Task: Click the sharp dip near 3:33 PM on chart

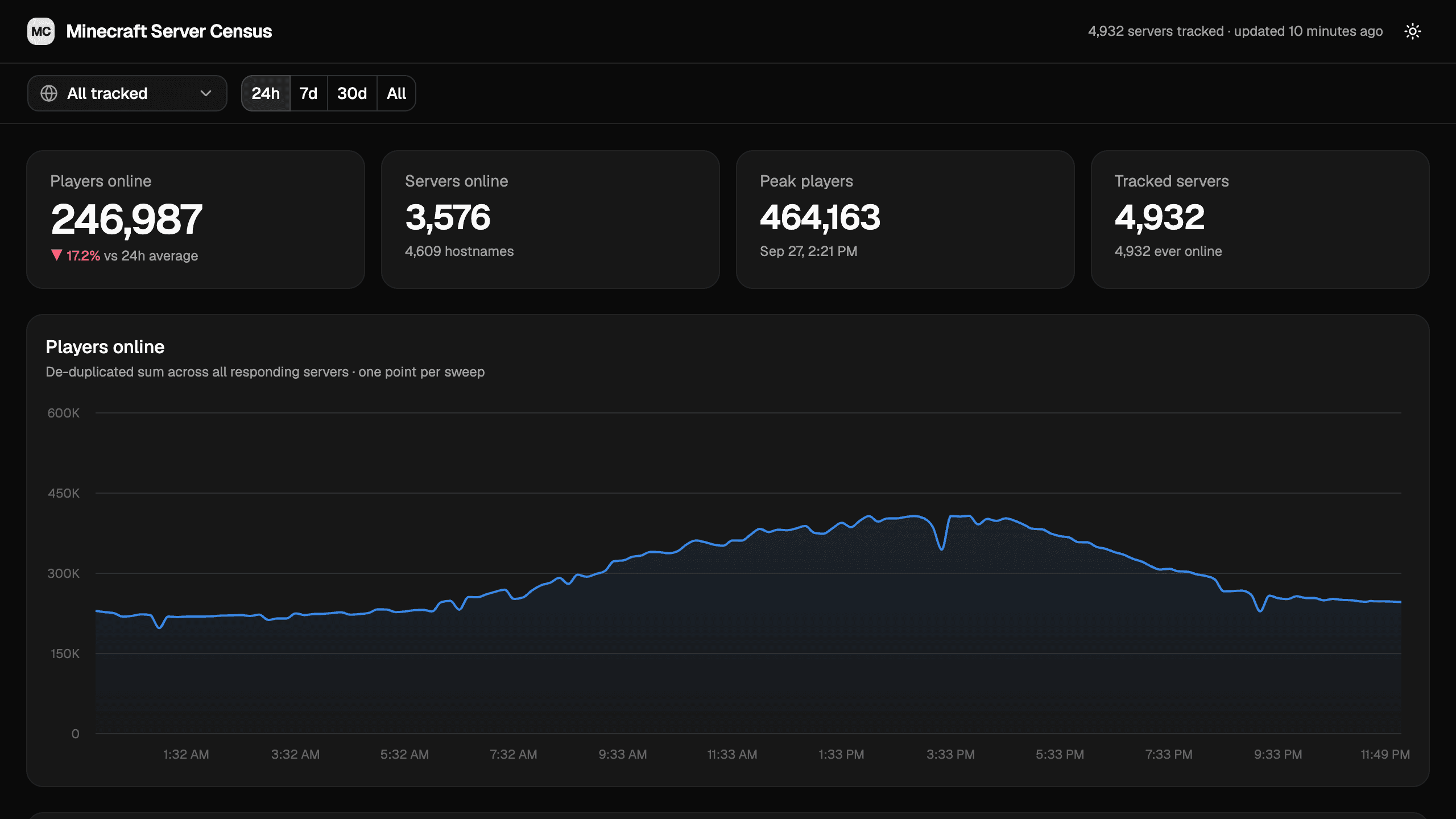Action: click(x=942, y=548)
